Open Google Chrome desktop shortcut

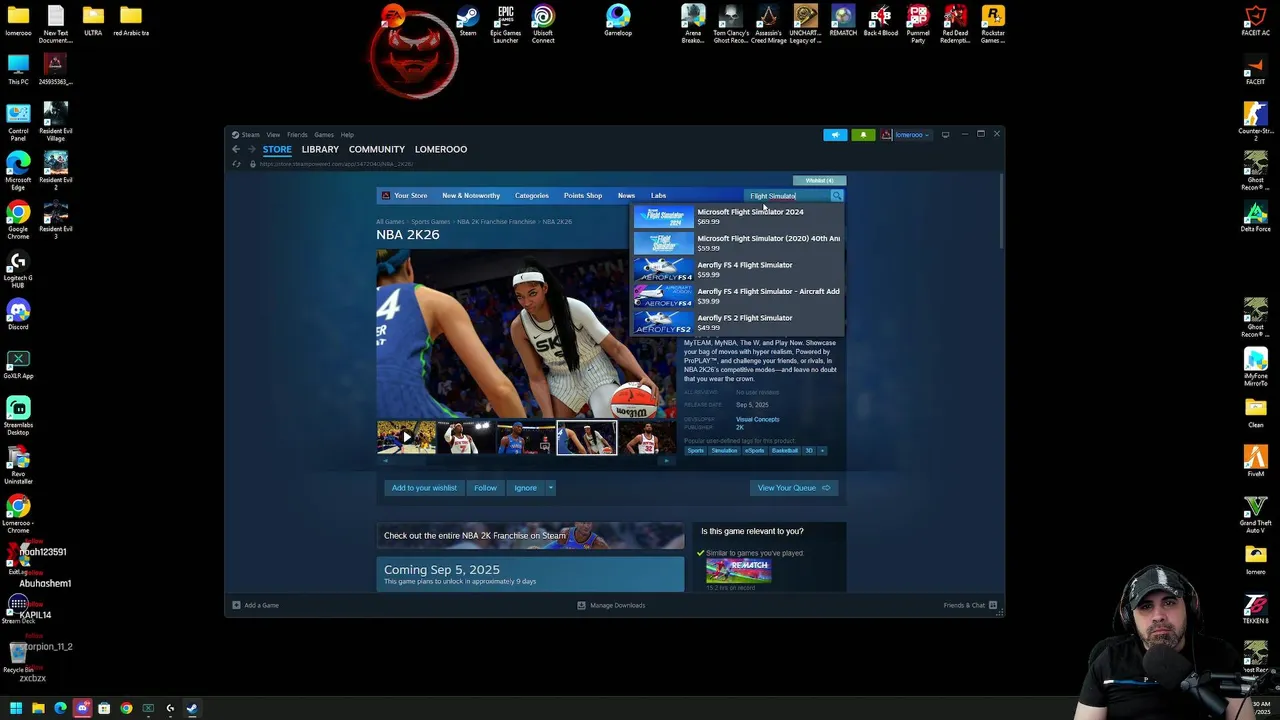[x=18, y=221]
